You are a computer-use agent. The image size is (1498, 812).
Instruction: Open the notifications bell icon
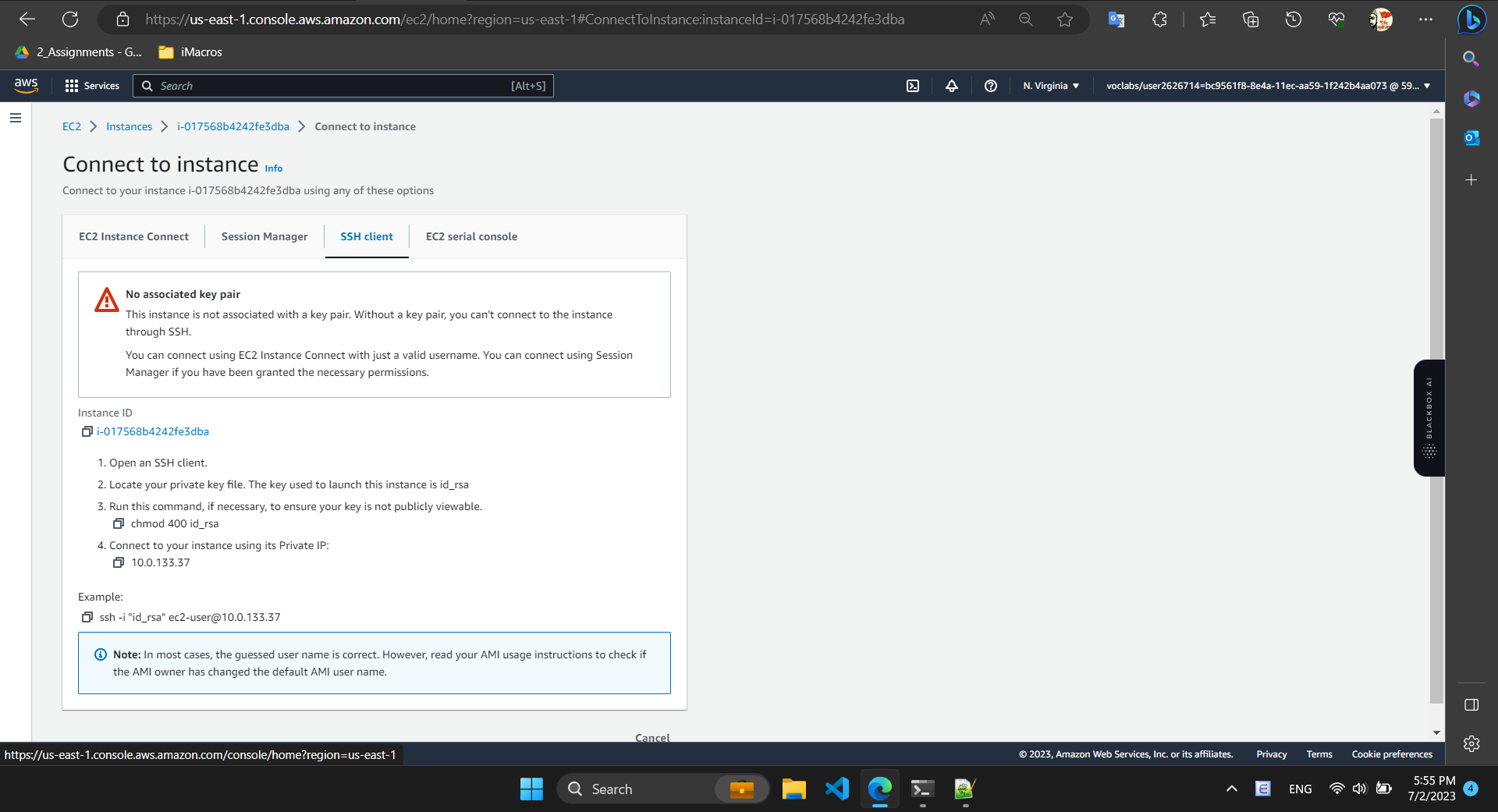coord(951,86)
